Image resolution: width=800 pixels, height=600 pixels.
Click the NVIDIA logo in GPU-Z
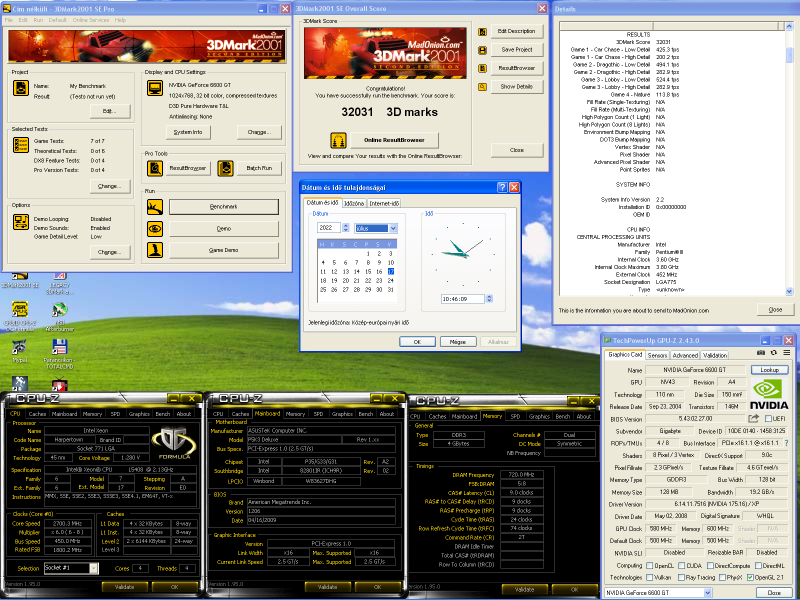click(769, 393)
